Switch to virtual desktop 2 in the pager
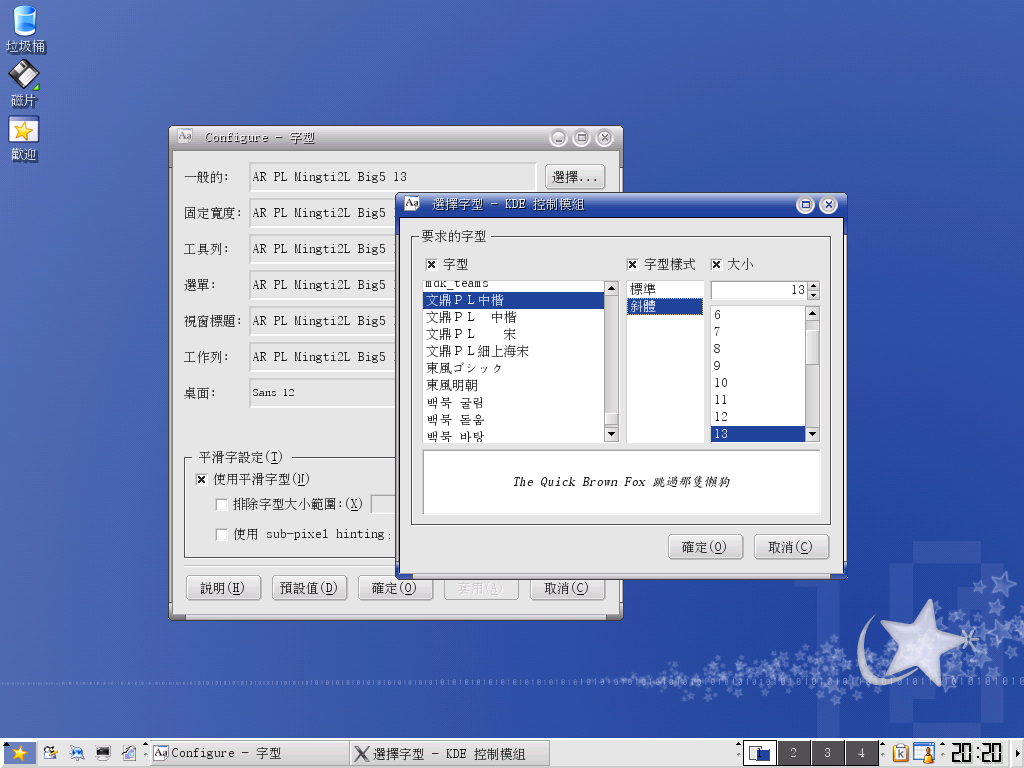Viewport: 1024px width, 768px height. point(793,753)
